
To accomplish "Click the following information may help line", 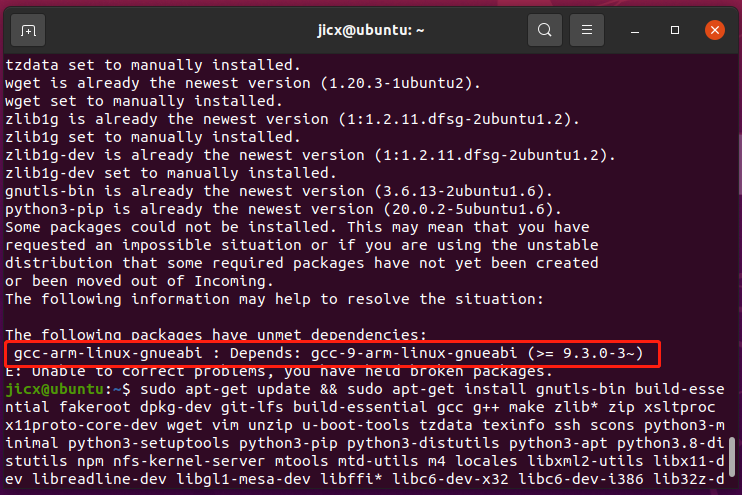I will coord(274,299).
